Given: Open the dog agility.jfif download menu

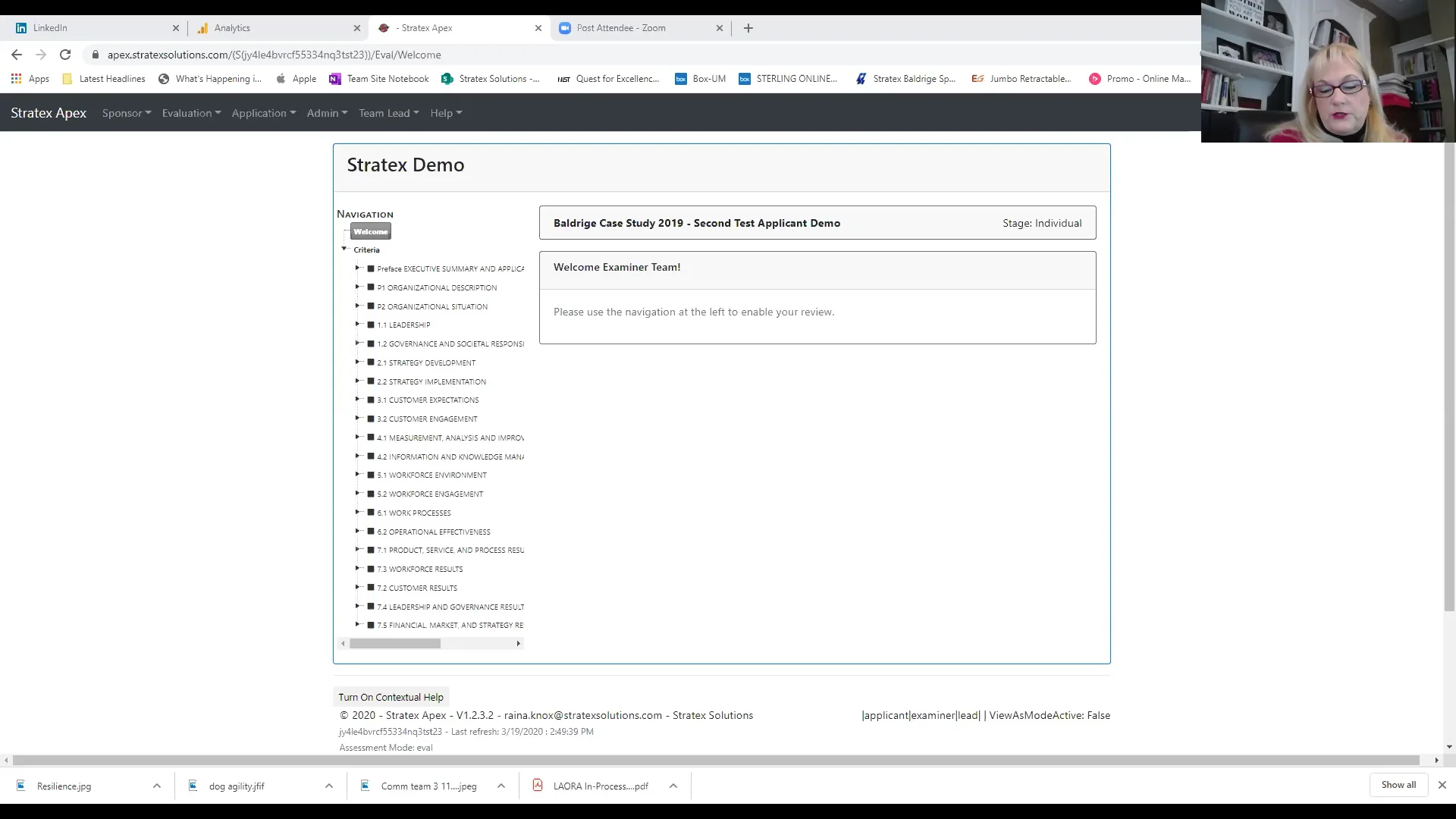Looking at the screenshot, I should pos(329,786).
